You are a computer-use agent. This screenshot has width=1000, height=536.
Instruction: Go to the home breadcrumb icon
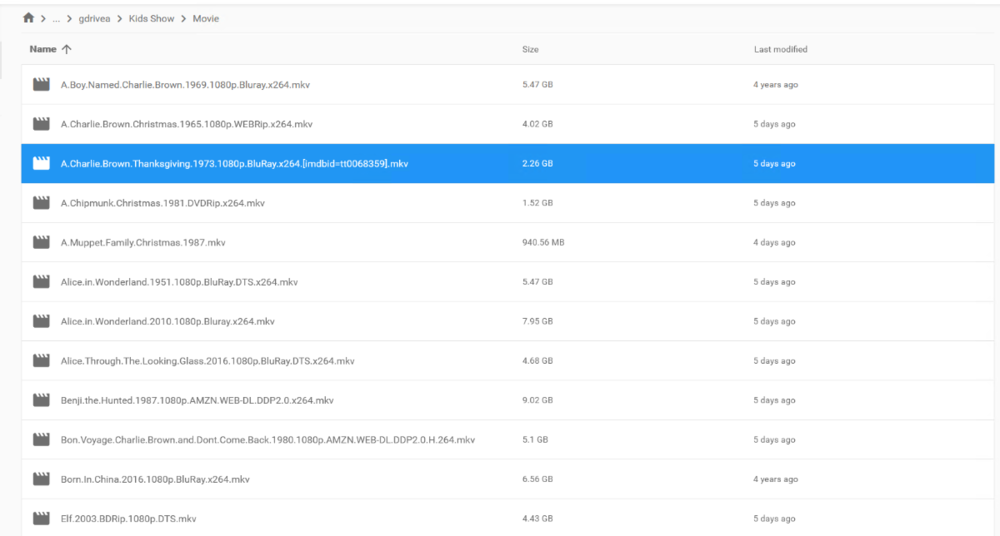[28, 18]
